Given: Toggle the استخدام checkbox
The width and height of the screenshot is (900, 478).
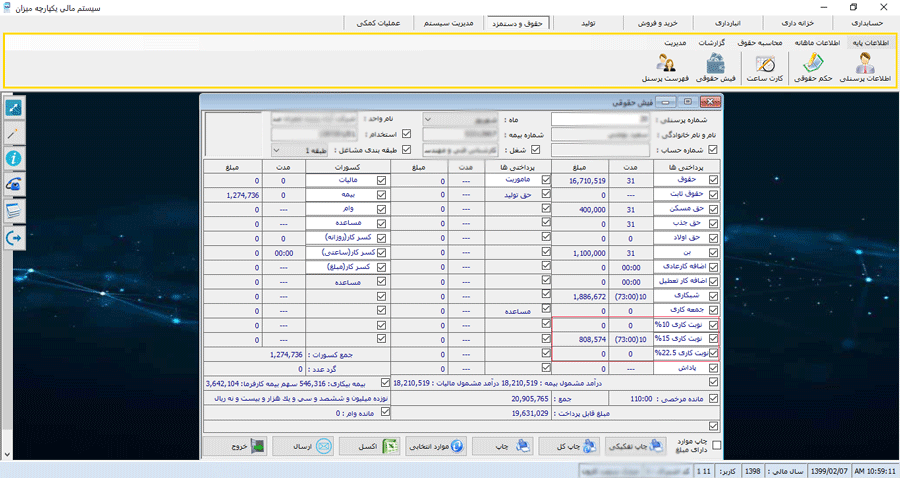Looking at the screenshot, I should click(x=406, y=134).
